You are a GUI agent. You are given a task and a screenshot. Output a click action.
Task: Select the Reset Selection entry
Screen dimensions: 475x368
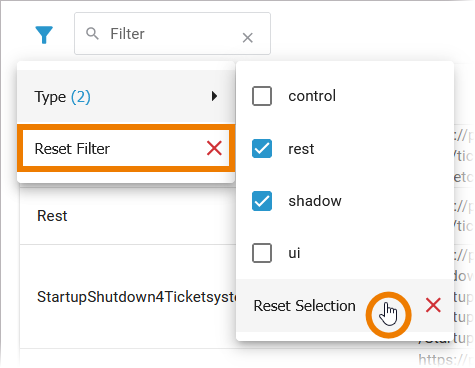point(345,305)
